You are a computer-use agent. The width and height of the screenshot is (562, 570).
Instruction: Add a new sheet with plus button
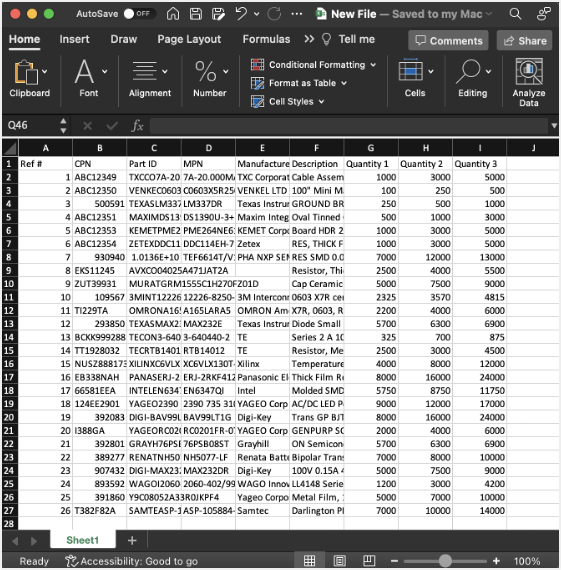click(132, 541)
